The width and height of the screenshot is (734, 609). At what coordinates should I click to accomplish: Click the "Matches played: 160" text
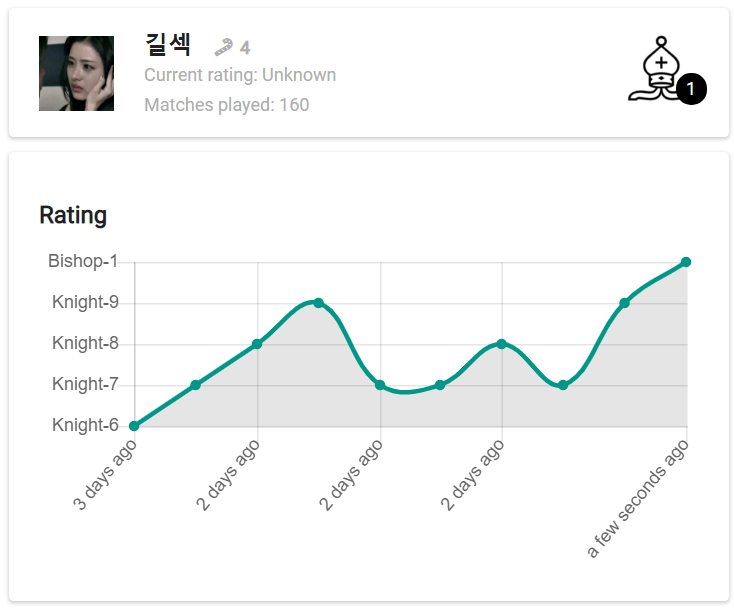[x=227, y=104]
